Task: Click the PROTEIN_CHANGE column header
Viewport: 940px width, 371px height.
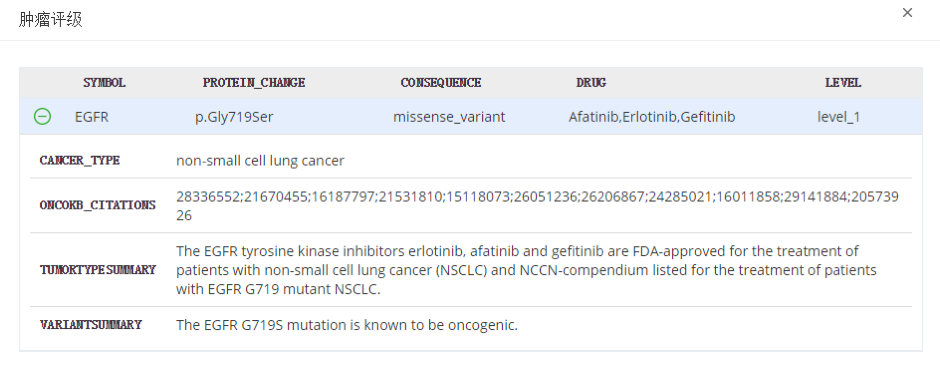Action: coord(254,83)
